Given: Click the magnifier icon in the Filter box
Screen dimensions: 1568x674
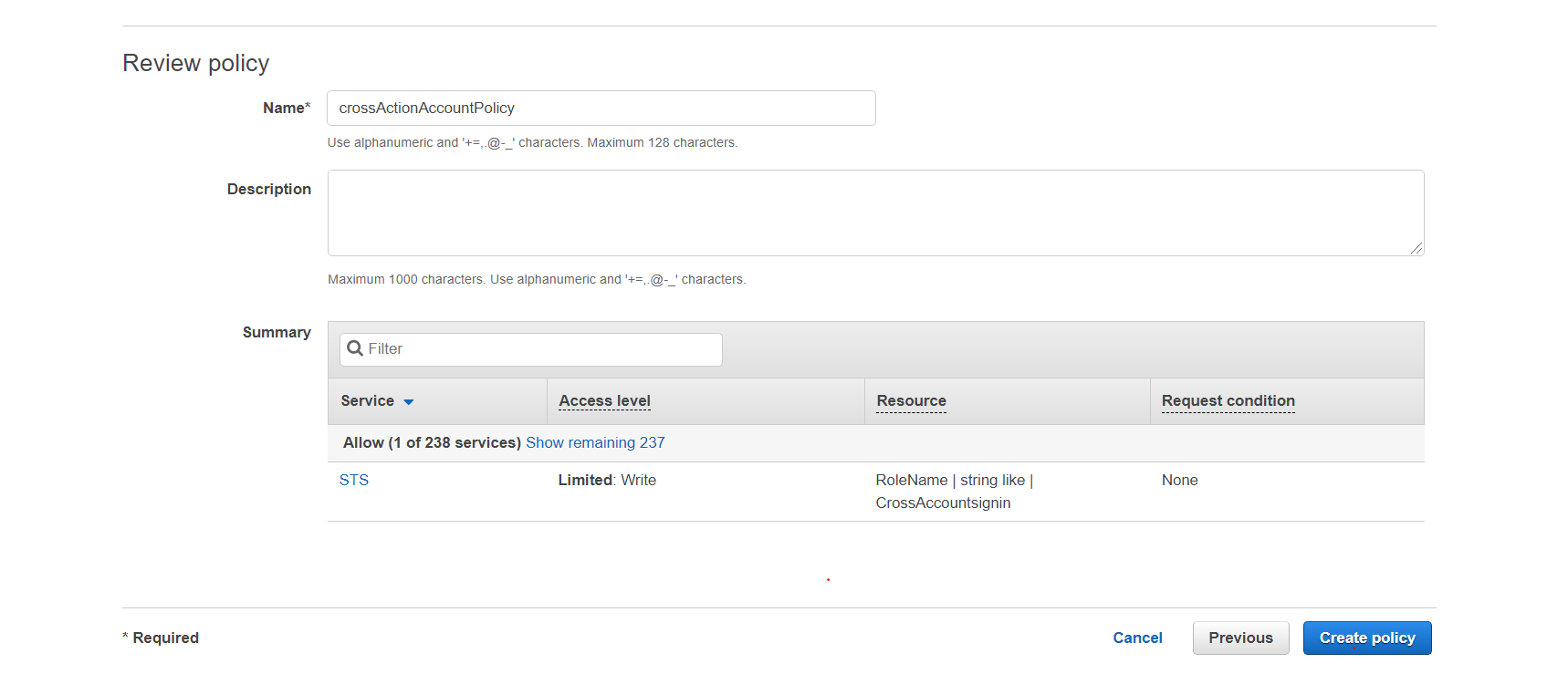Looking at the screenshot, I should coord(355,348).
